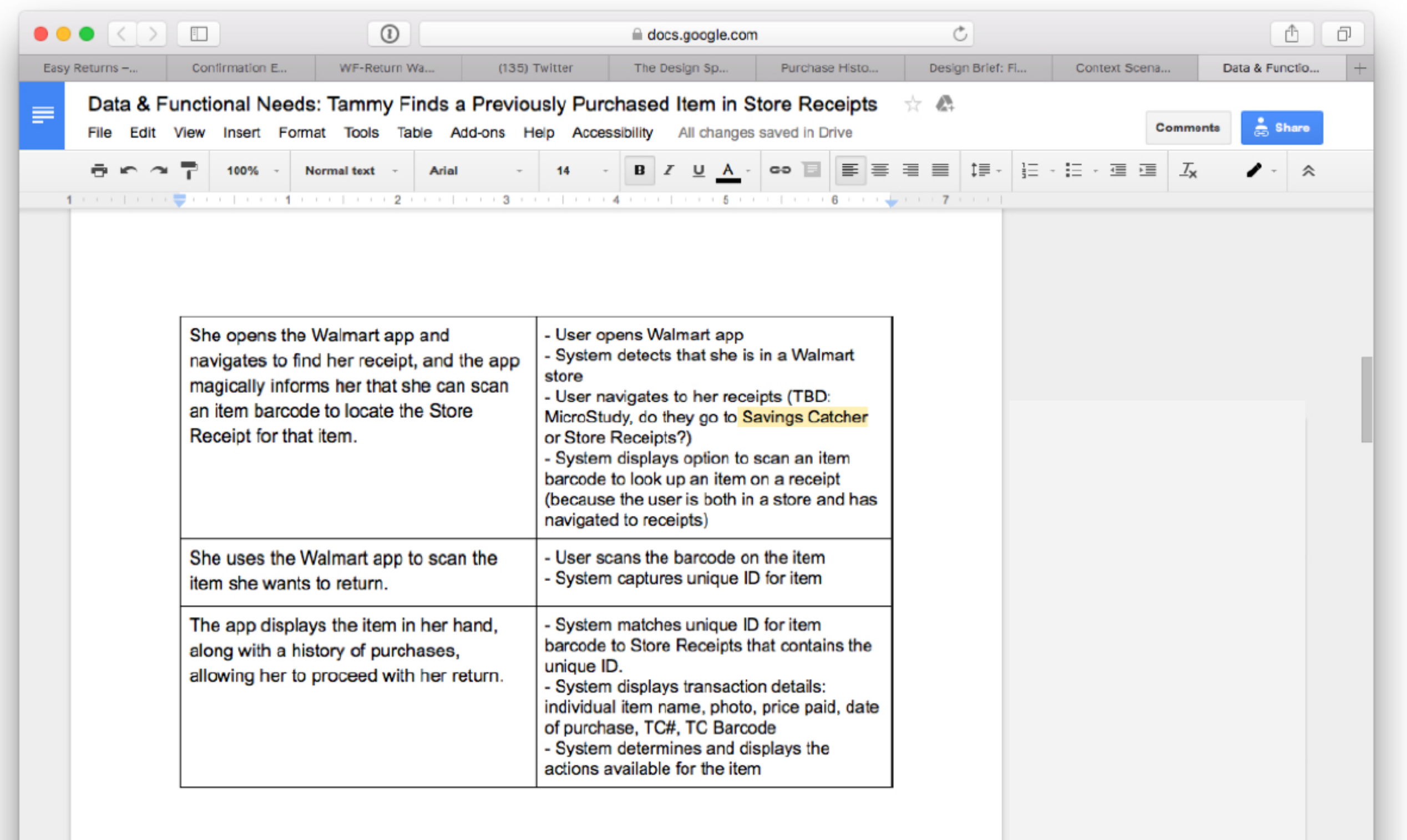Toggle bold formatting
This screenshot has height=840, width=1407.
point(640,170)
